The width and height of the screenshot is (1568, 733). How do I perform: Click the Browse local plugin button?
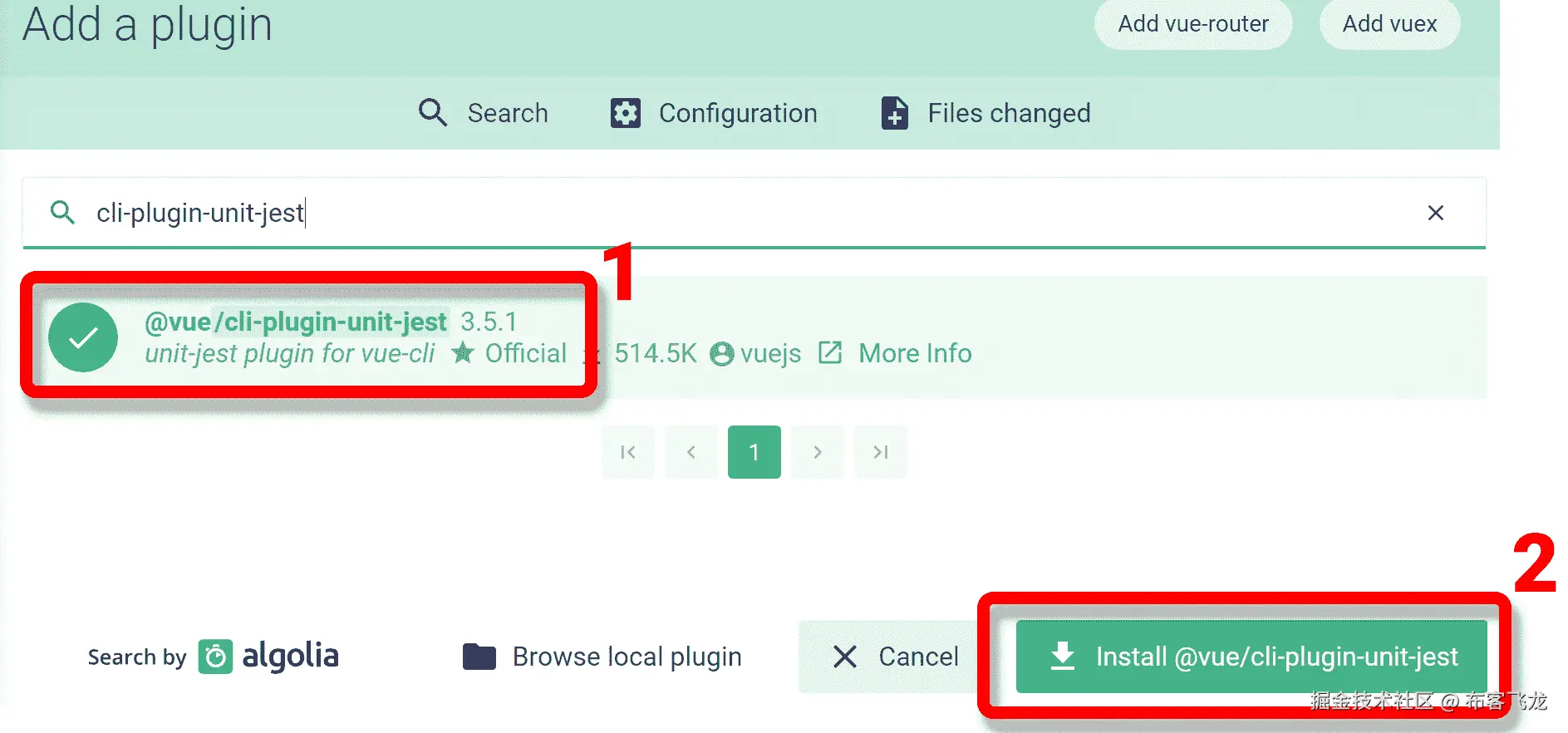(602, 657)
